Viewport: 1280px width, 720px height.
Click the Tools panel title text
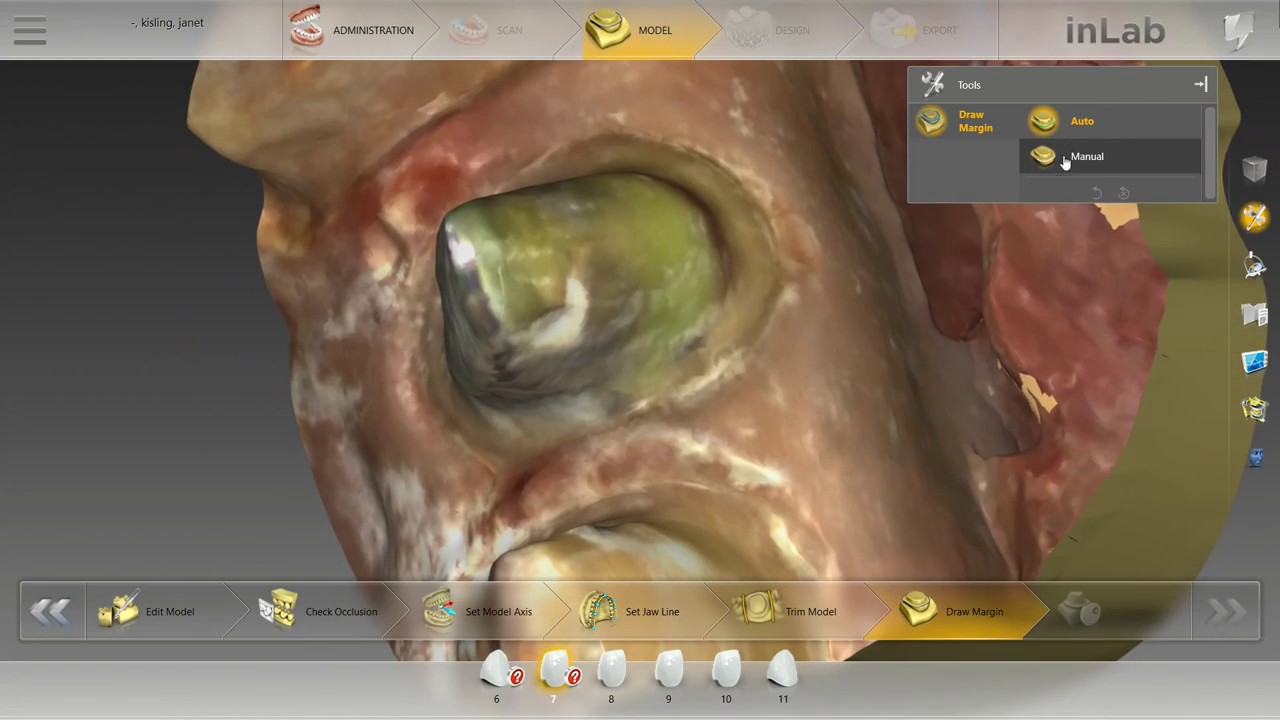click(969, 85)
